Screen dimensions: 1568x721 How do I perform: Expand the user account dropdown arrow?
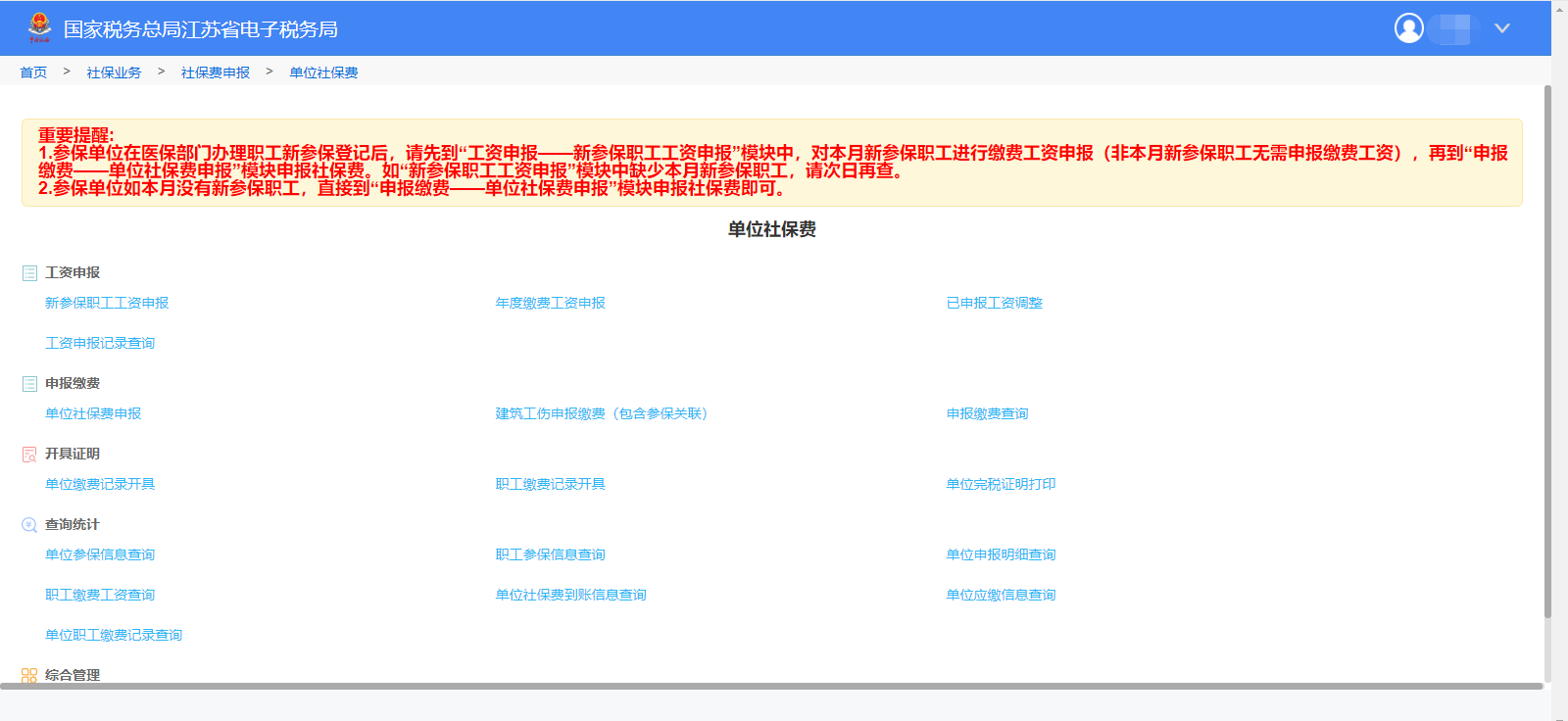click(1501, 28)
